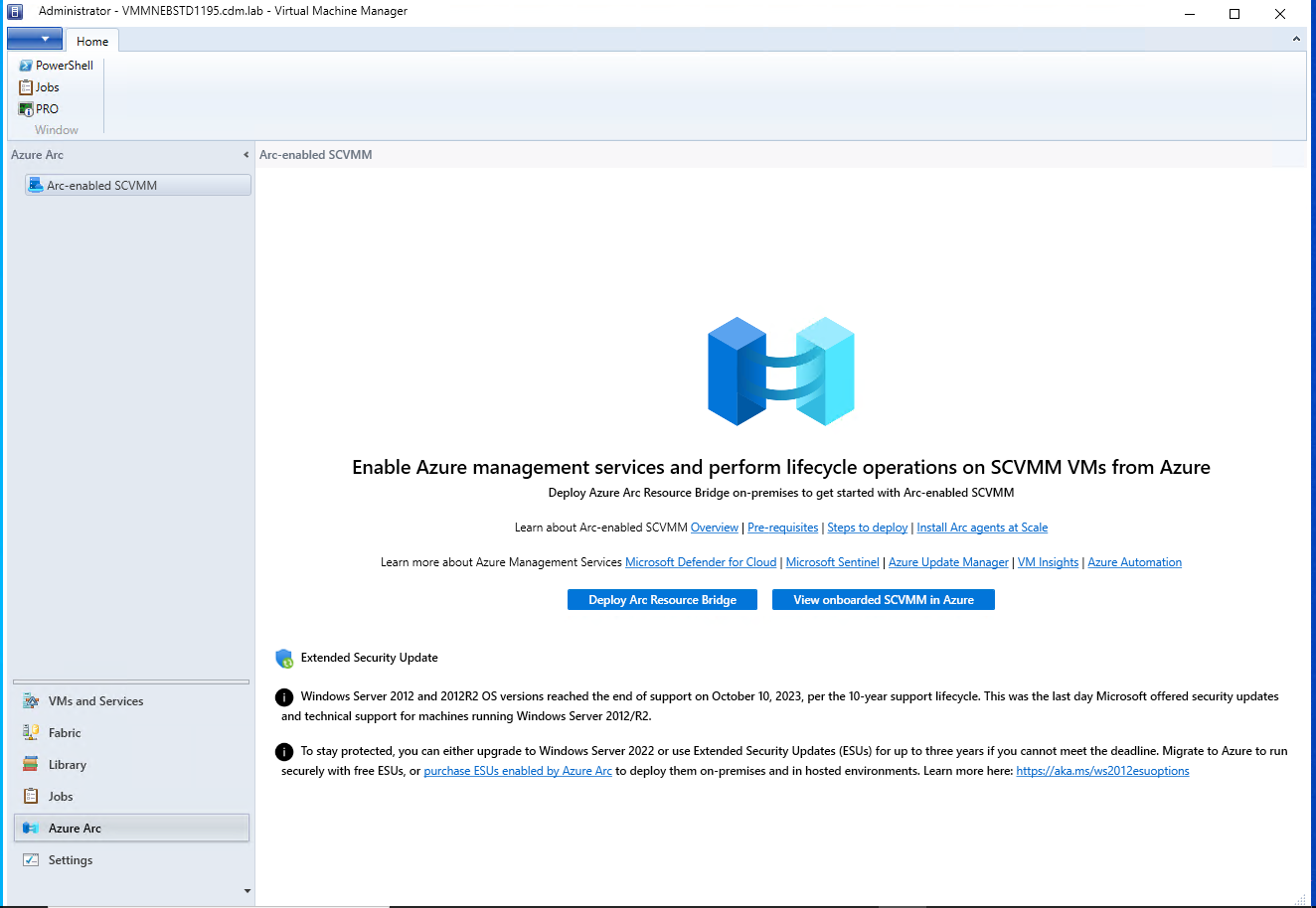Open the application menu dropdown
The image size is (1316, 908).
pyautogui.click(x=34, y=38)
